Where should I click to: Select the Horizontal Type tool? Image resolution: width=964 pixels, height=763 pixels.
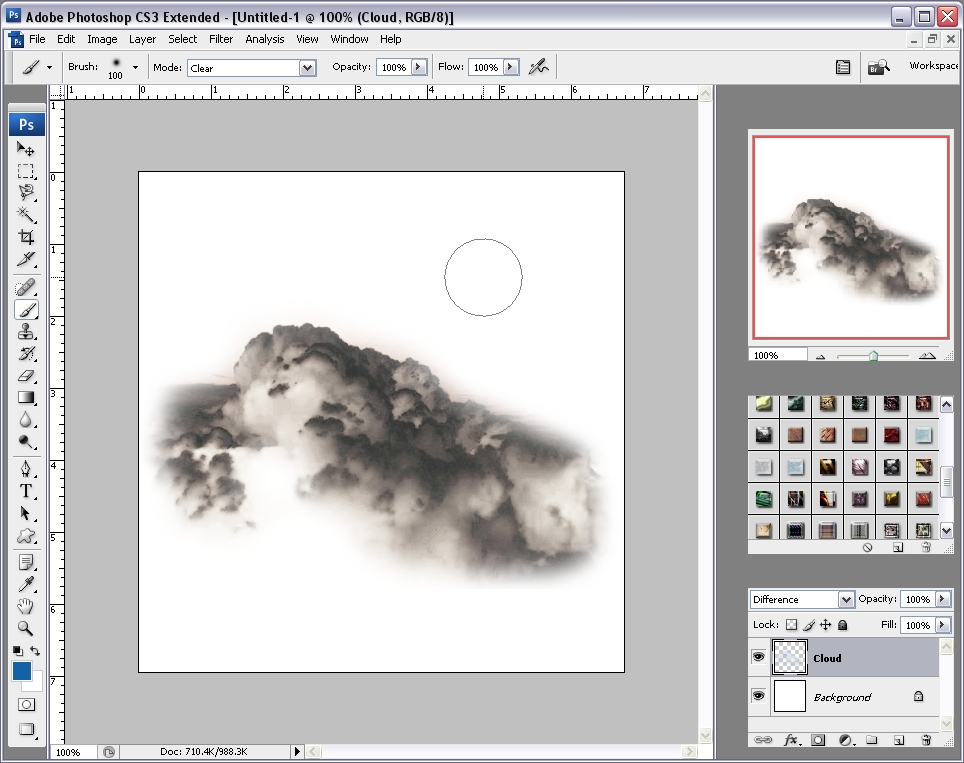coord(26,491)
